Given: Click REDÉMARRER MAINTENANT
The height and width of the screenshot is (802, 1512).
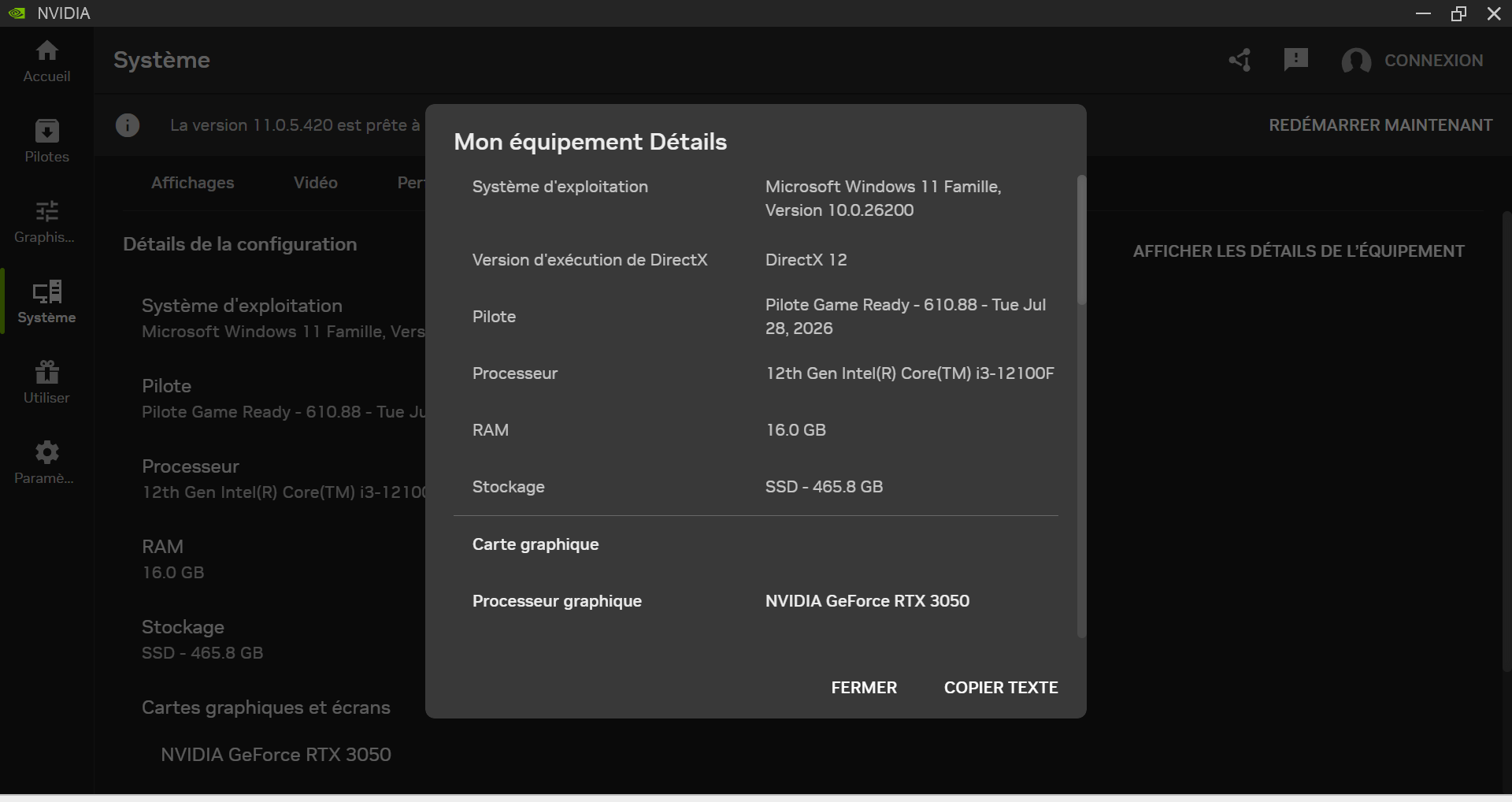Looking at the screenshot, I should pyautogui.click(x=1380, y=125).
